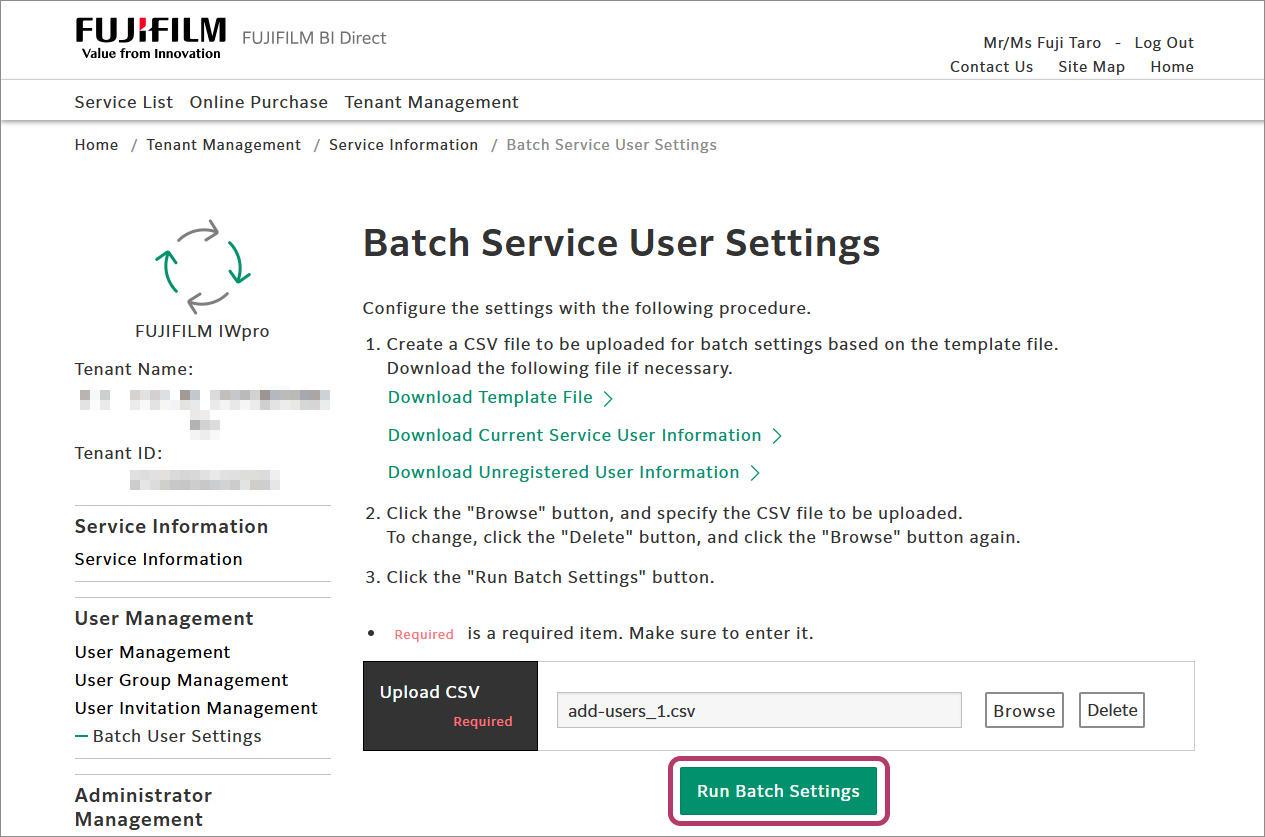
Task: Navigate to Home in the breadcrumb
Action: [96, 145]
